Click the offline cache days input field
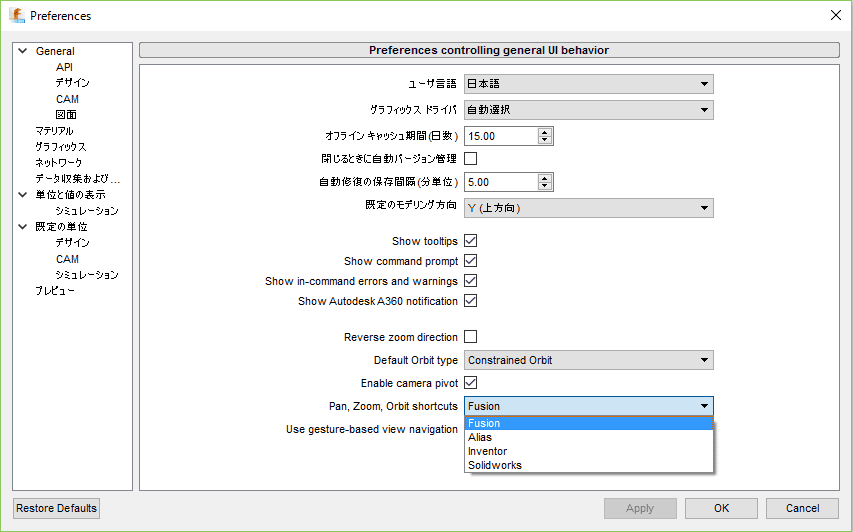 (501, 136)
